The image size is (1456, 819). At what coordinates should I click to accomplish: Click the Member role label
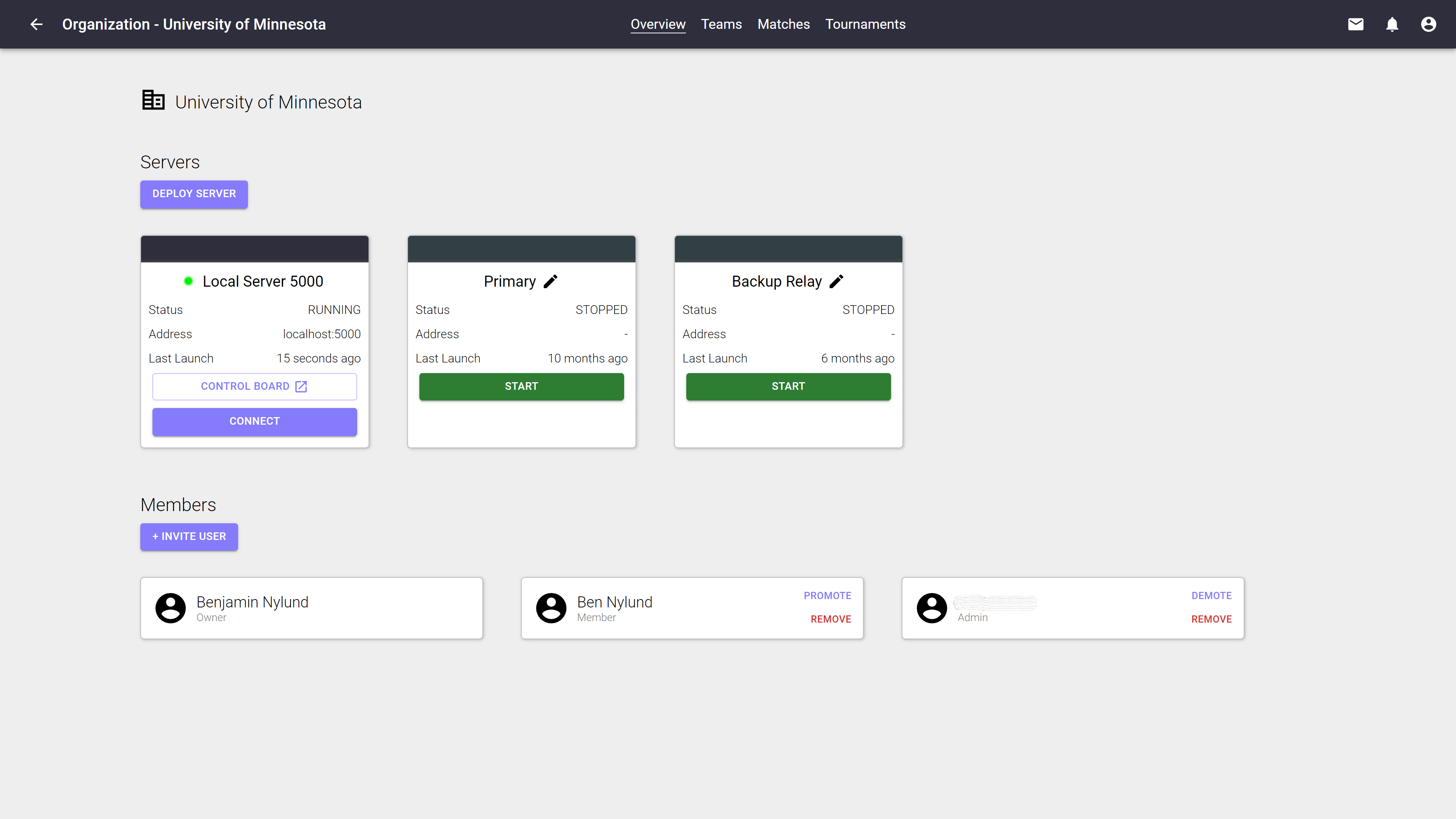pyautogui.click(x=596, y=618)
